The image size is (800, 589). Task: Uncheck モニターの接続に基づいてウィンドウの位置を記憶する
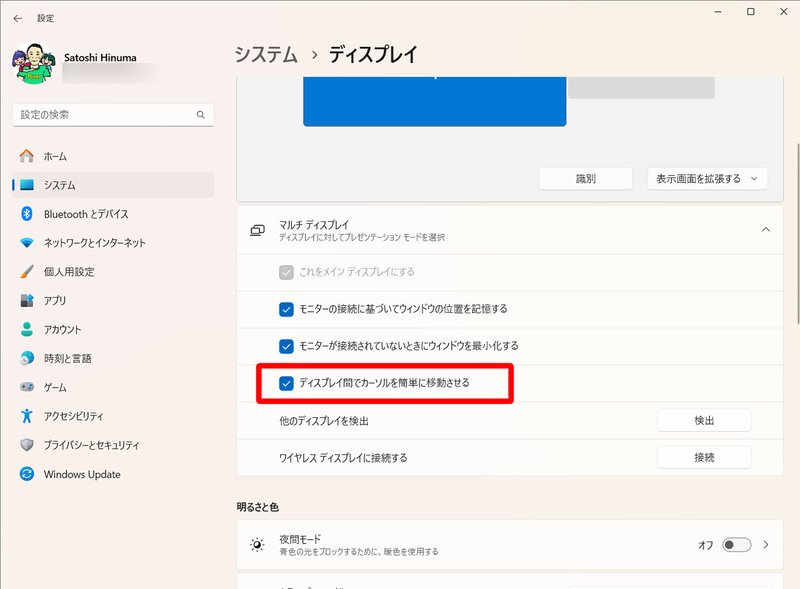(285, 309)
